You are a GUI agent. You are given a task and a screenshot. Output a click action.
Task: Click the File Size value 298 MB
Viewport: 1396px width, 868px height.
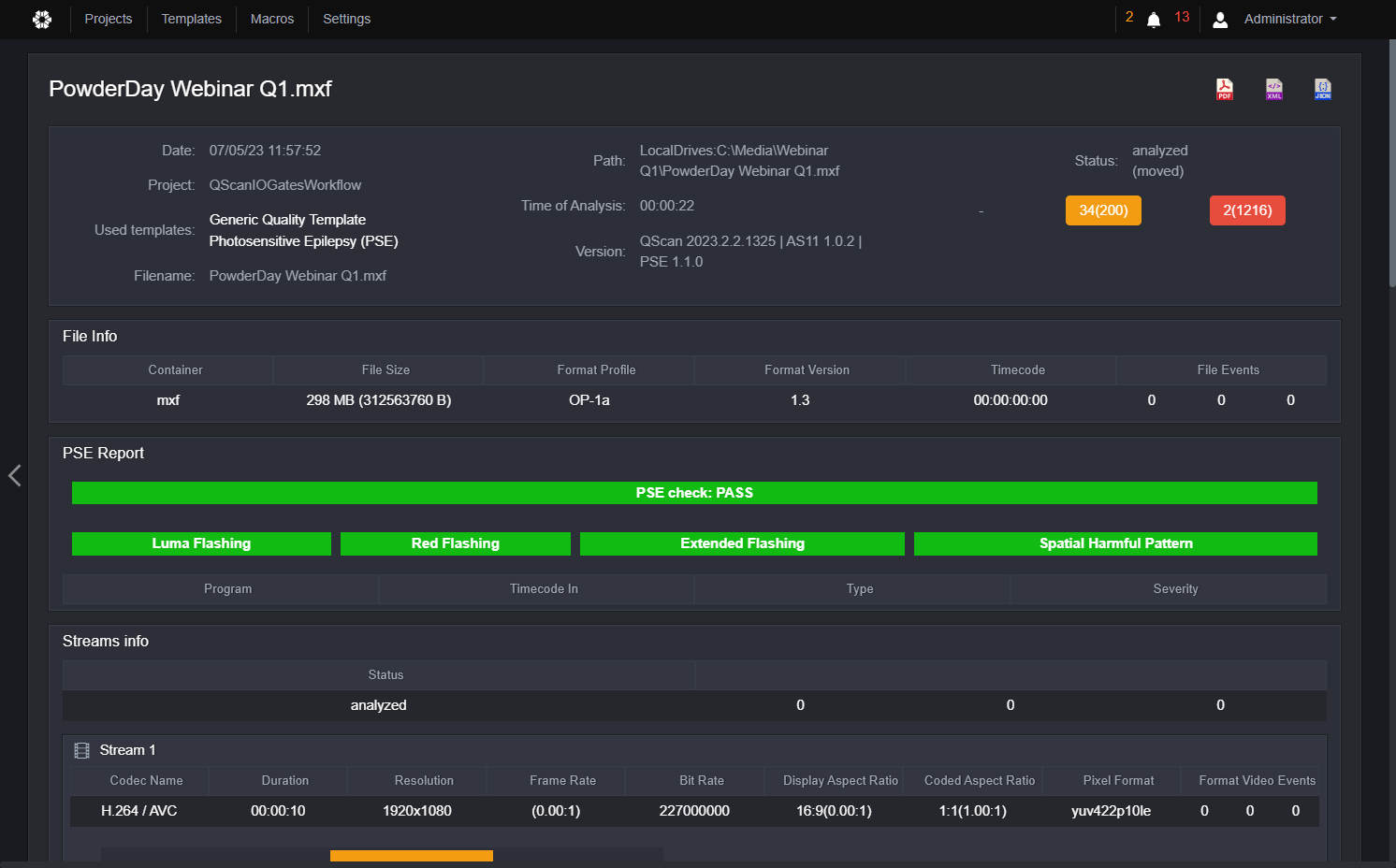(x=379, y=400)
